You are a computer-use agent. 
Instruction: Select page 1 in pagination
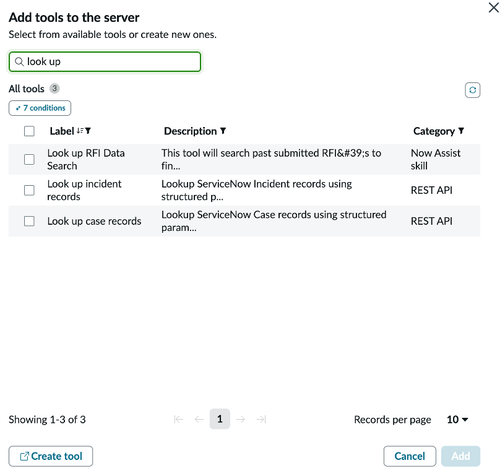220,419
